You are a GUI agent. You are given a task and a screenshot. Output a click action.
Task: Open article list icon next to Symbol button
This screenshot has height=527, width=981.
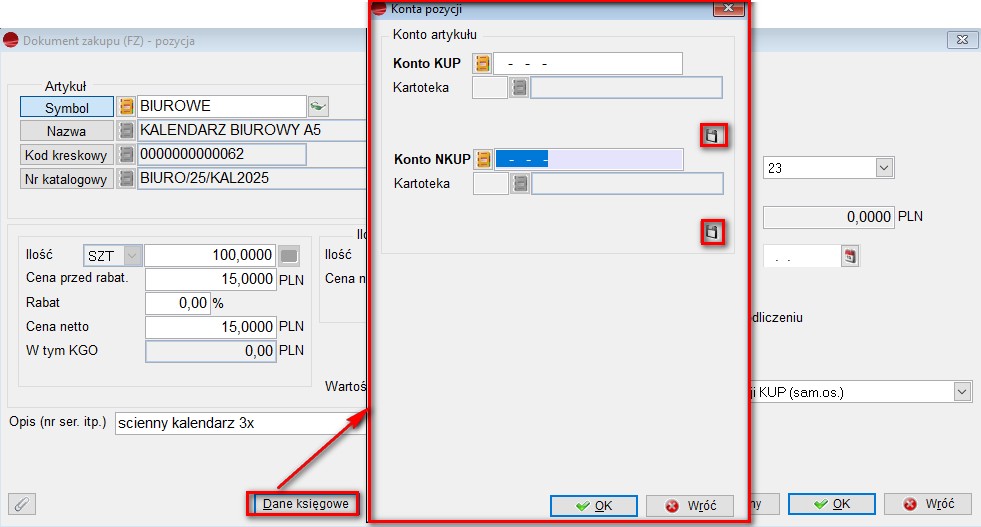(x=127, y=107)
